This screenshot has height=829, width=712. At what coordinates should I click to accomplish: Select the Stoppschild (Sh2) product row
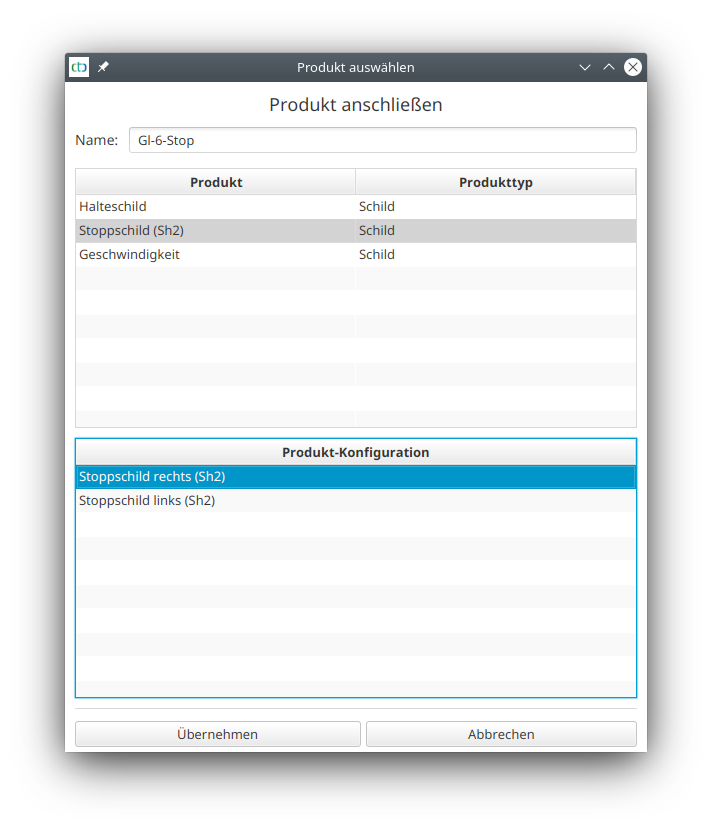point(131,231)
